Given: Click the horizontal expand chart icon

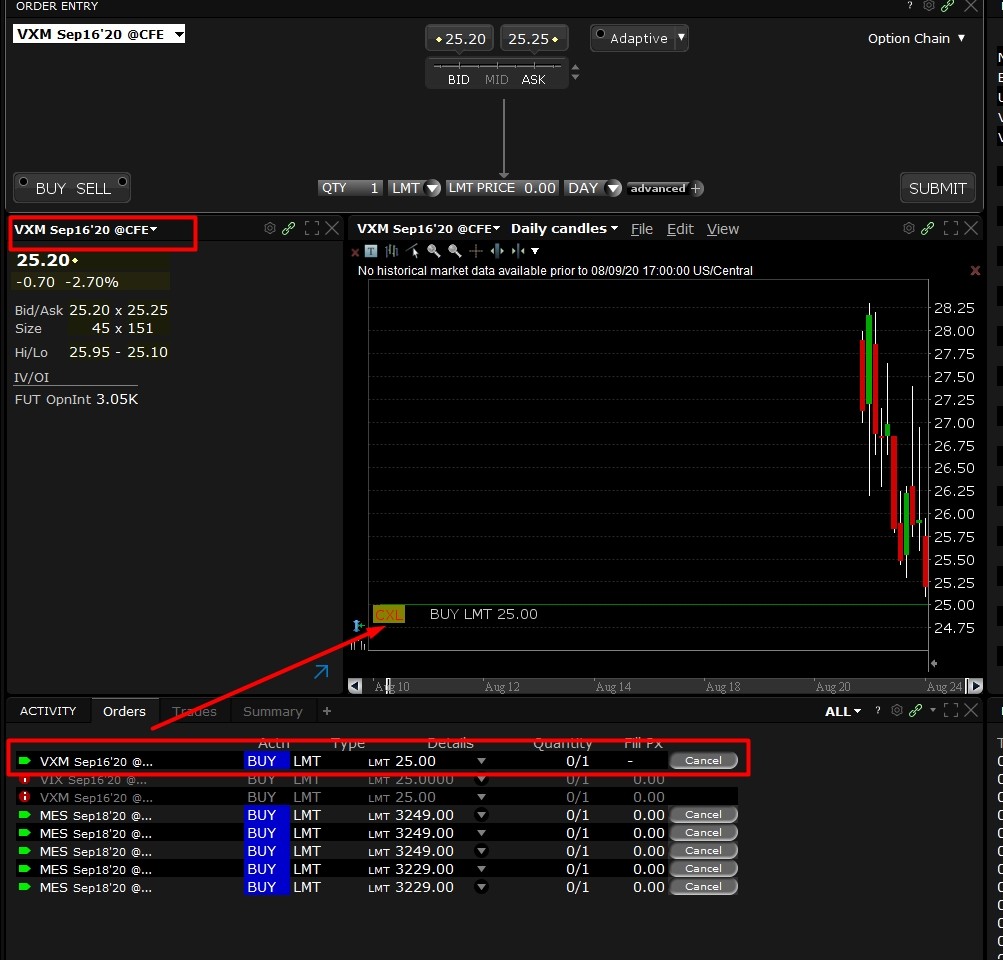Looking at the screenshot, I should pyautogui.click(x=496, y=251).
